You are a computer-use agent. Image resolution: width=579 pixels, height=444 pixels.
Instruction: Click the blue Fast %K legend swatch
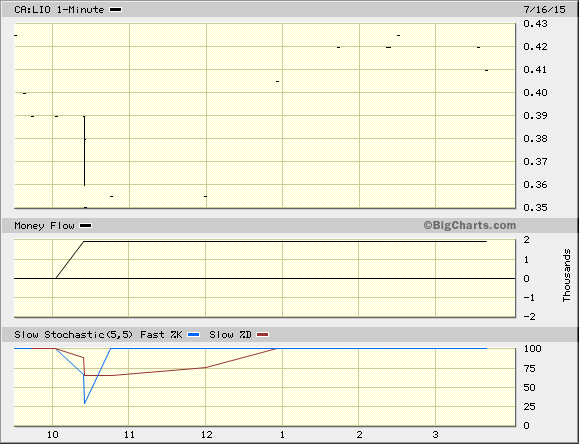pyautogui.click(x=193, y=335)
